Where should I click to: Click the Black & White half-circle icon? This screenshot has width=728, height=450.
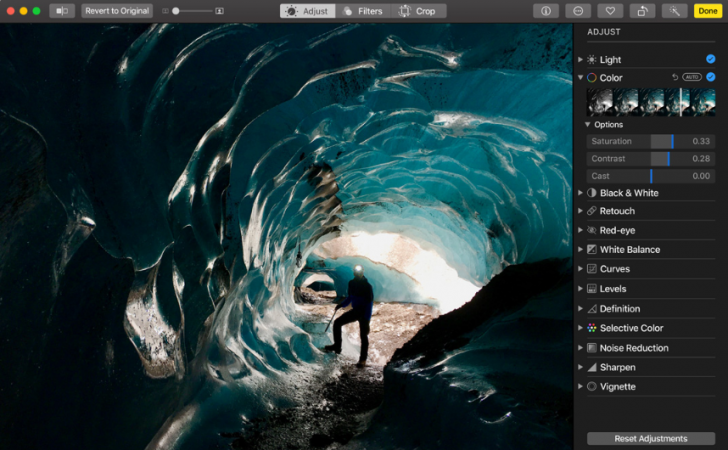coord(592,193)
